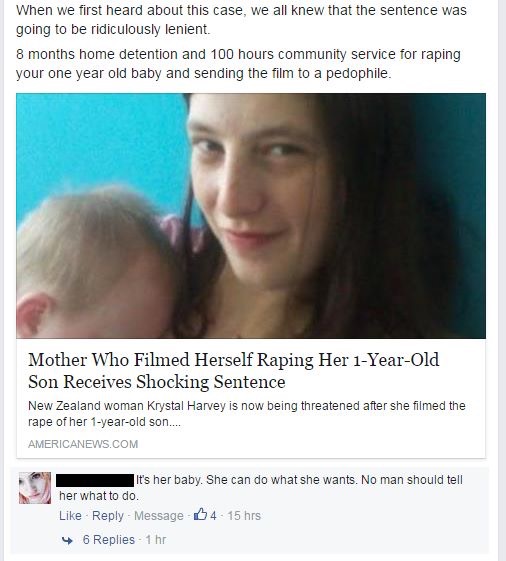
Task: Click the post paragraph starting '8 months home detention'
Action: (238, 64)
